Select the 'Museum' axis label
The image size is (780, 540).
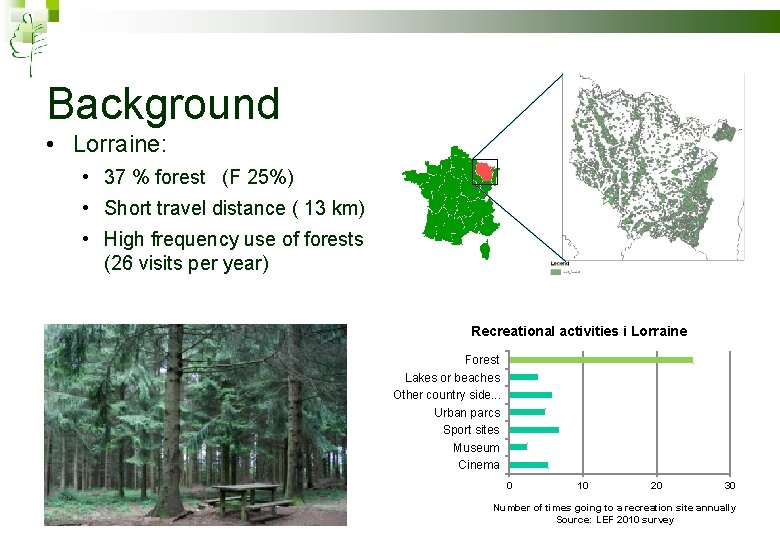pos(476,448)
